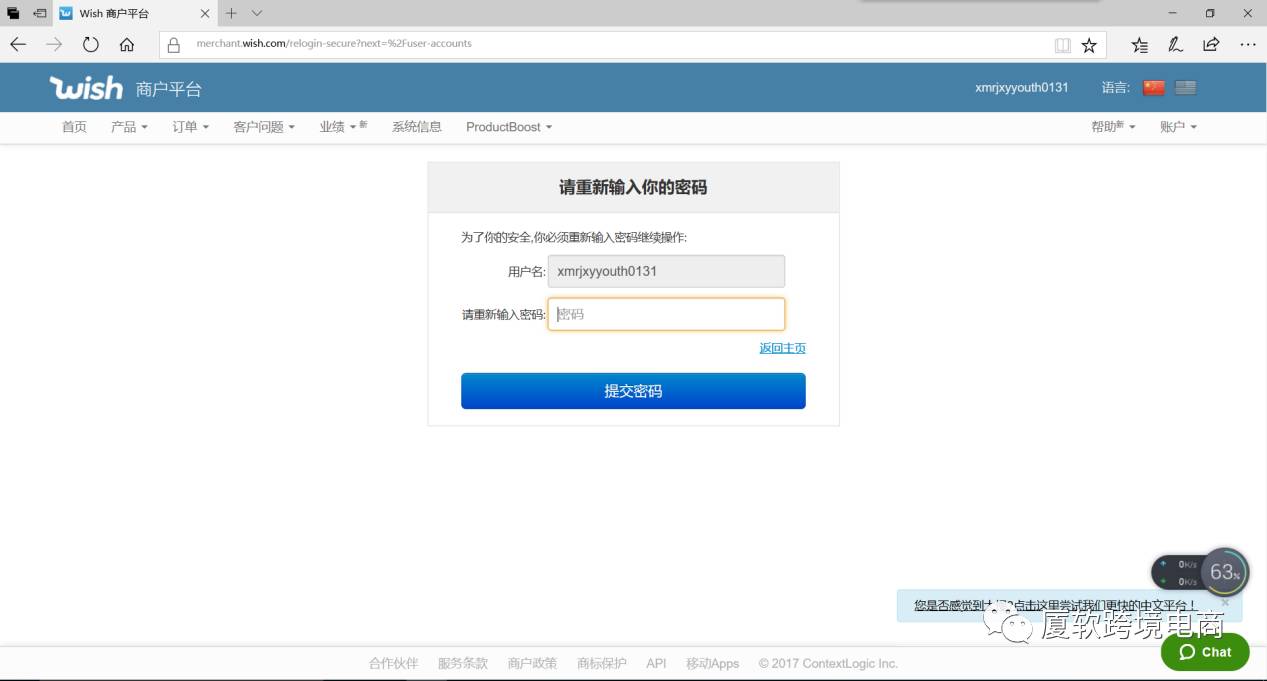Click the share page icon
Image resolution: width=1267 pixels, height=681 pixels.
click(1211, 44)
